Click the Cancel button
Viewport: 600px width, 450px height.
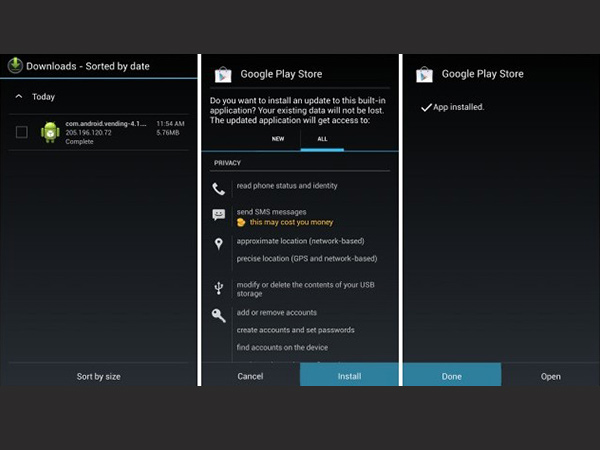(x=250, y=376)
